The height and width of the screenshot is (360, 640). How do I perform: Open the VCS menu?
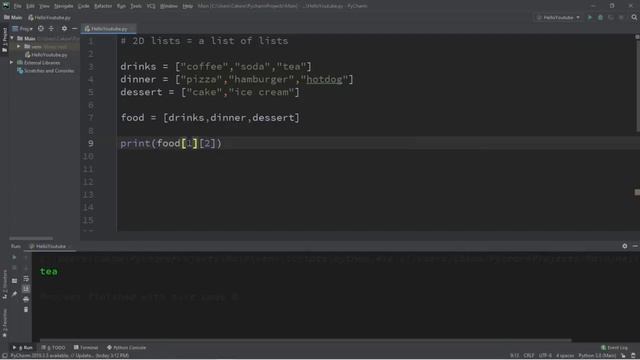[151, 6]
